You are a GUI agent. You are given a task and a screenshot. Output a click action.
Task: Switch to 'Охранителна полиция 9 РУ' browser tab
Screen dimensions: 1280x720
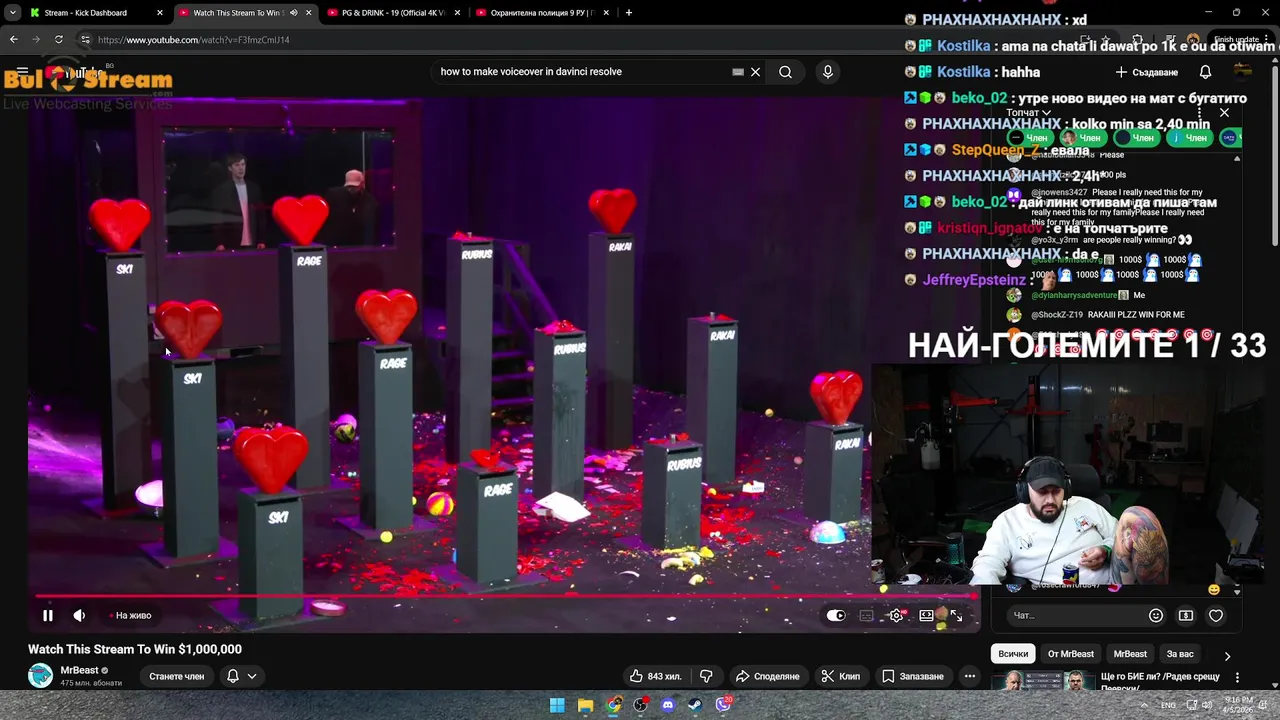pyautogui.click(x=541, y=13)
